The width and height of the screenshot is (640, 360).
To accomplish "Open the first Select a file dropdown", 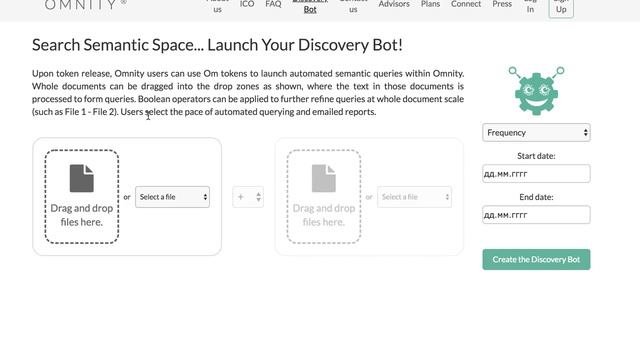I will click(x=172, y=197).
